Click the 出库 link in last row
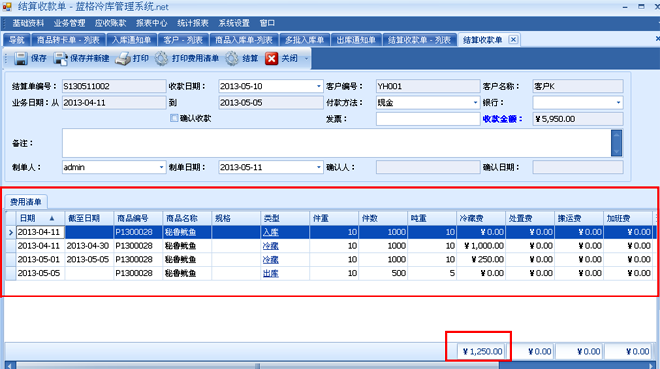The image size is (660, 369). click(271, 273)
